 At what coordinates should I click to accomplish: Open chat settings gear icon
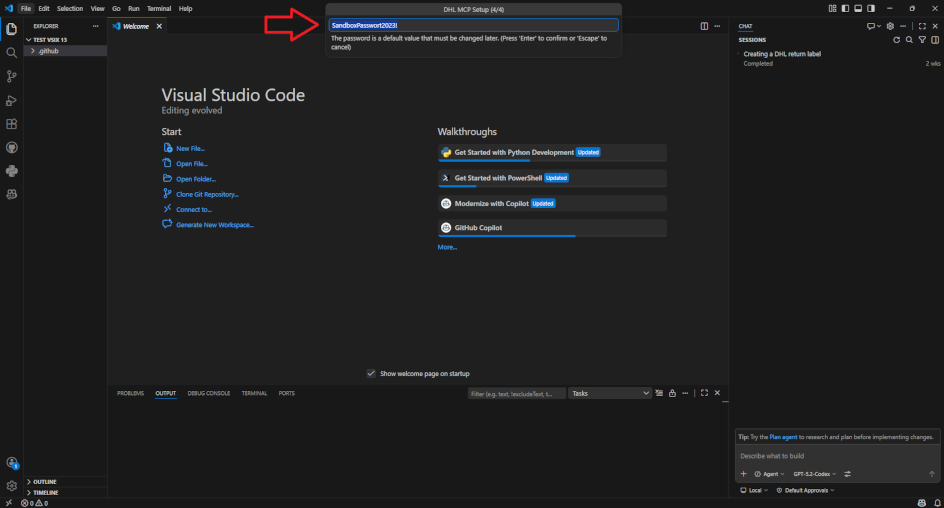(x=890, y=26)
